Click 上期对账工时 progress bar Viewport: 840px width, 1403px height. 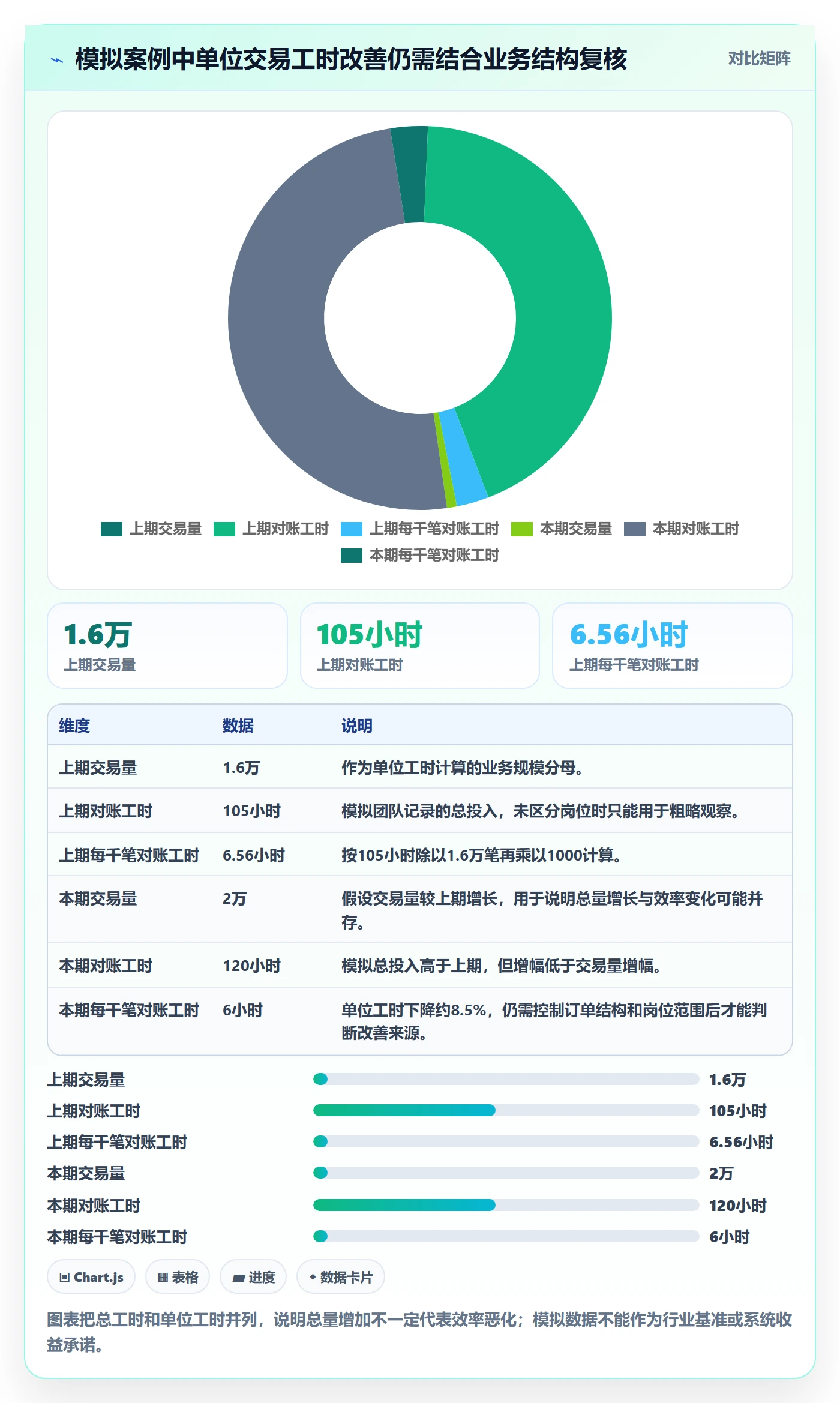506,1110
